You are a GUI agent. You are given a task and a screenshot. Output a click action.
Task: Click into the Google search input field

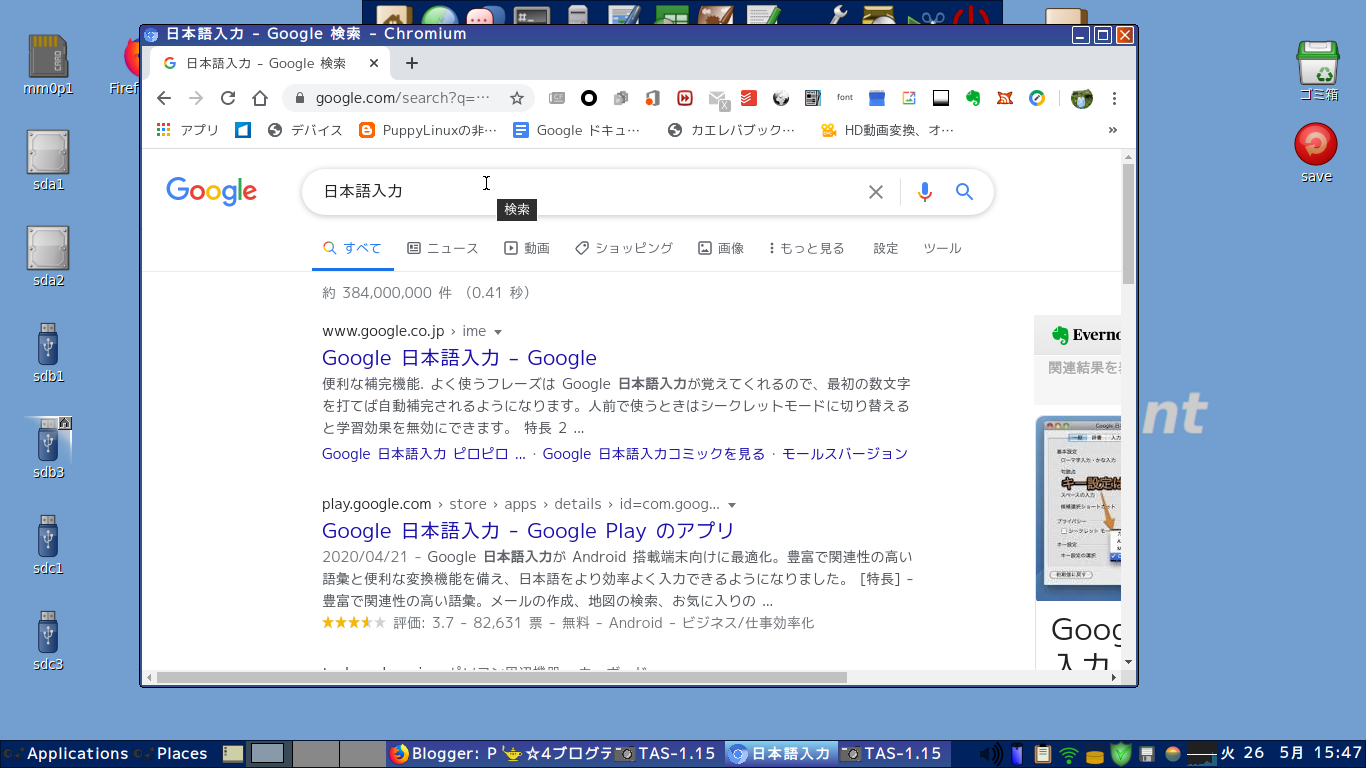coord(590,192)
